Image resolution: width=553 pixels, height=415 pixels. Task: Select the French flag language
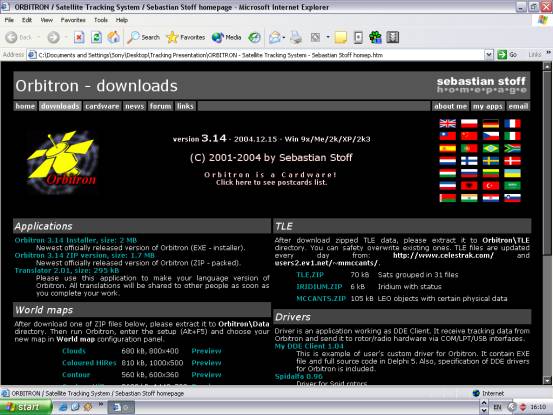pyautogui.click(x=512, y=123)
